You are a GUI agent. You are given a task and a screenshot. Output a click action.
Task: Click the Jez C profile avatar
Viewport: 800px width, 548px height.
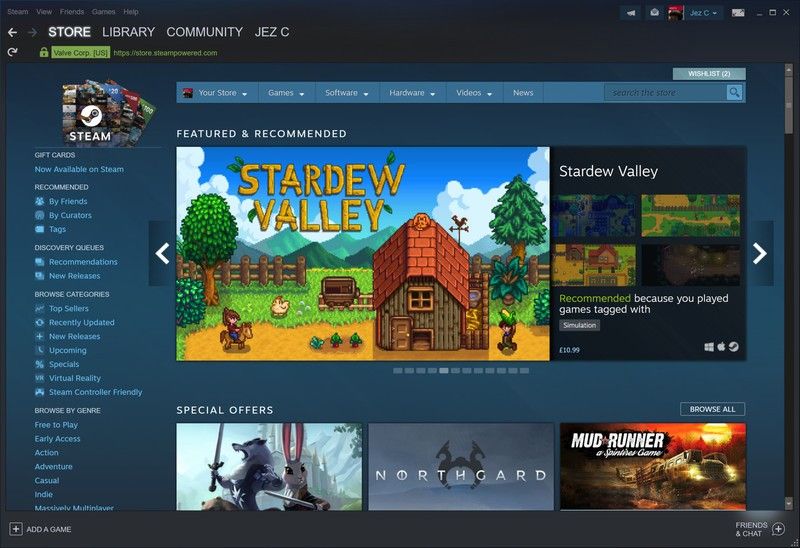[676, 13]
